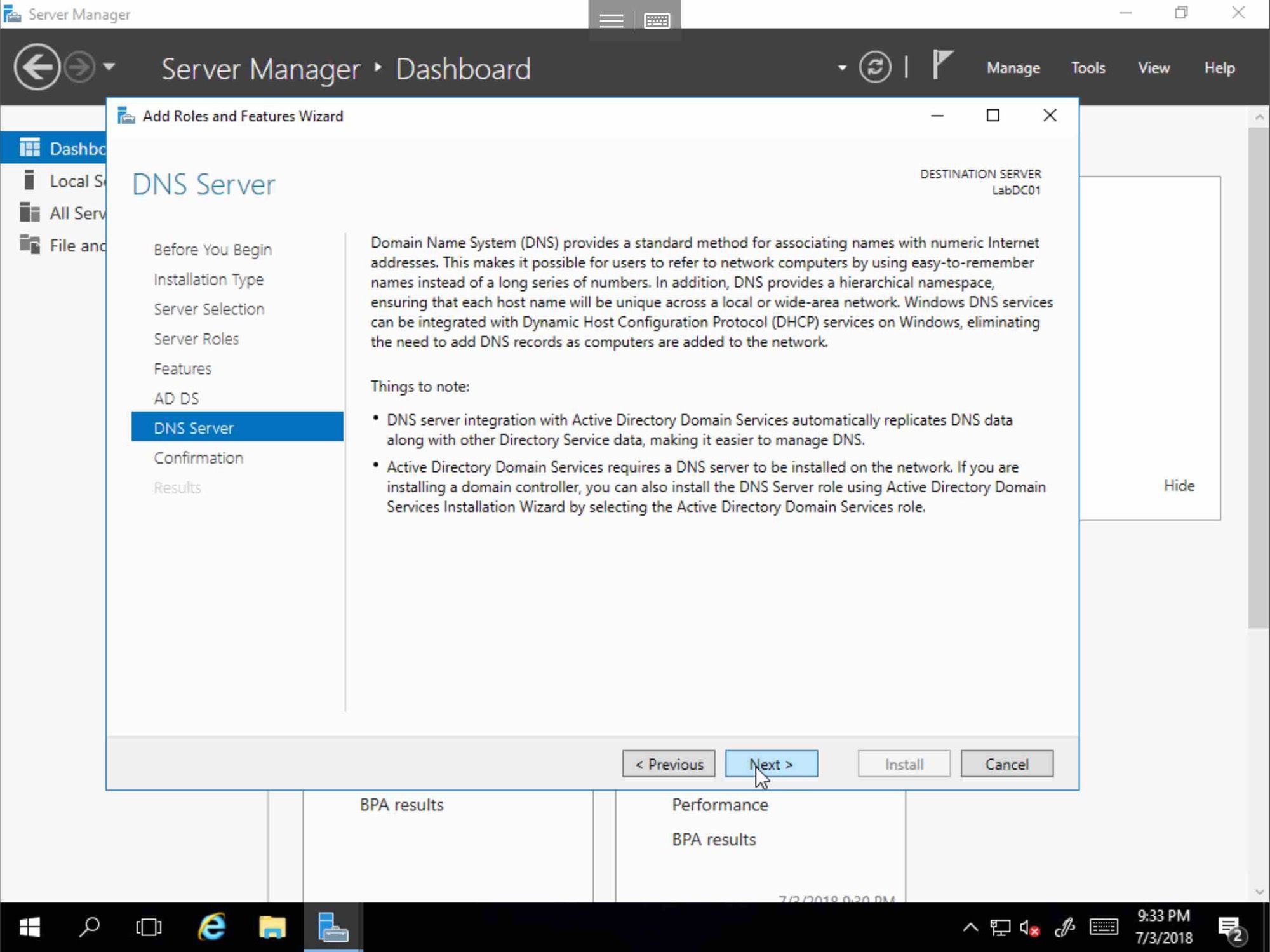Go to Installation Type wizard step

(208, 279)
